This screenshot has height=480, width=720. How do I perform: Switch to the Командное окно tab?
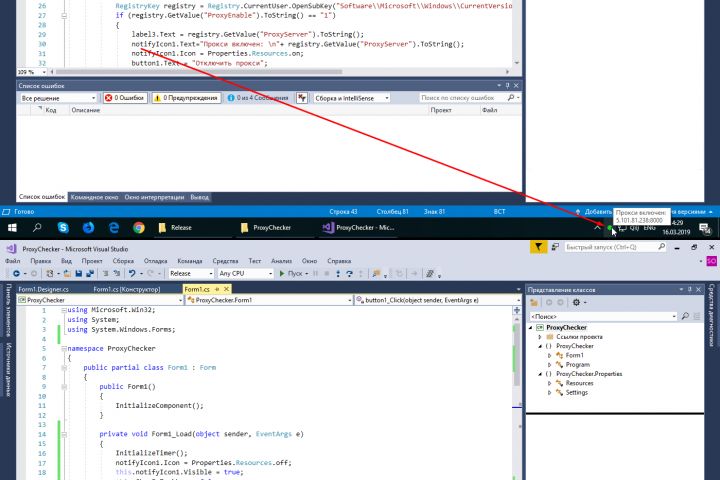[x=94, y=197]
